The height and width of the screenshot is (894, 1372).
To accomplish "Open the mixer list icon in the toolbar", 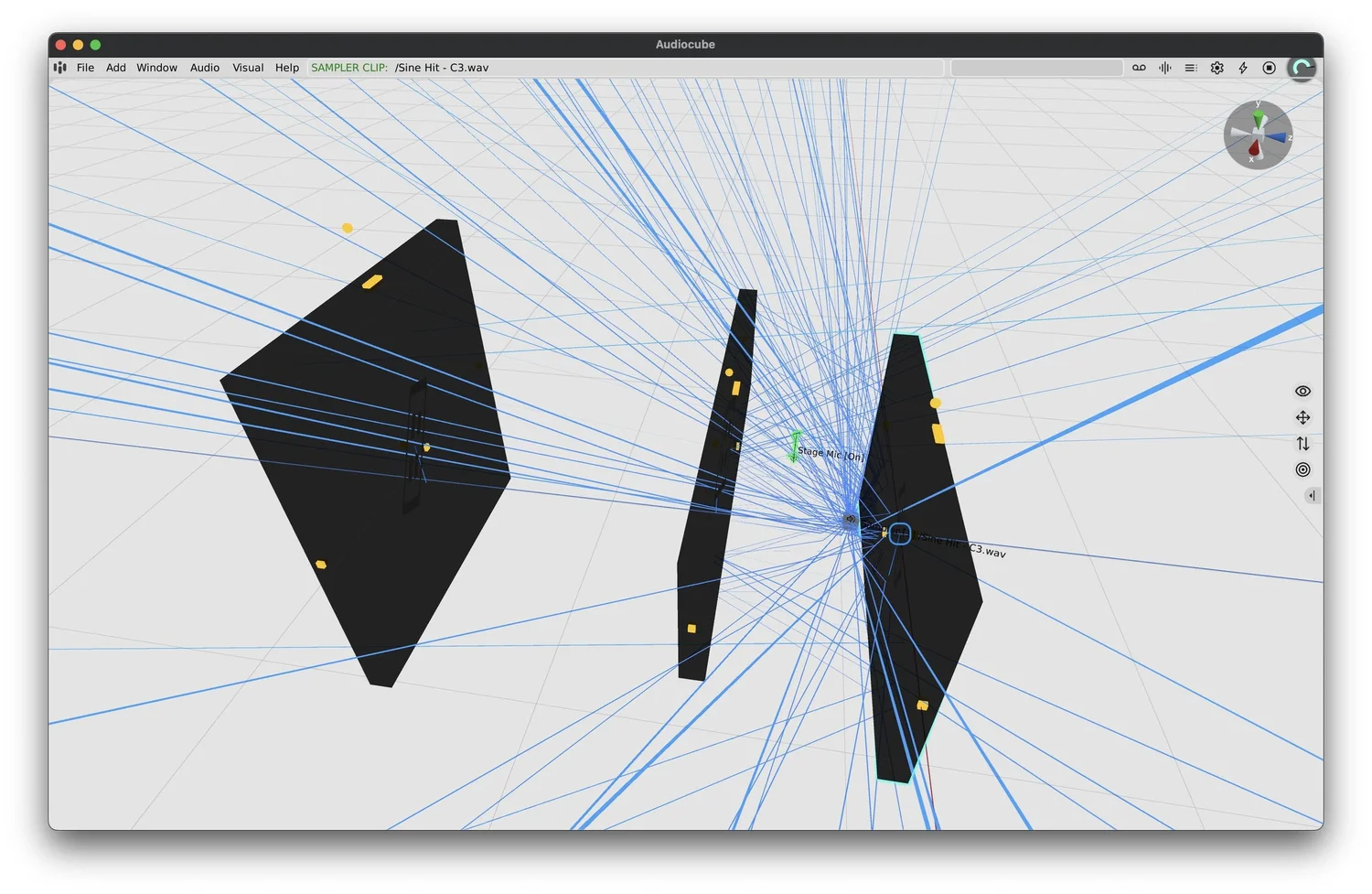I will tap(1190, 68).
